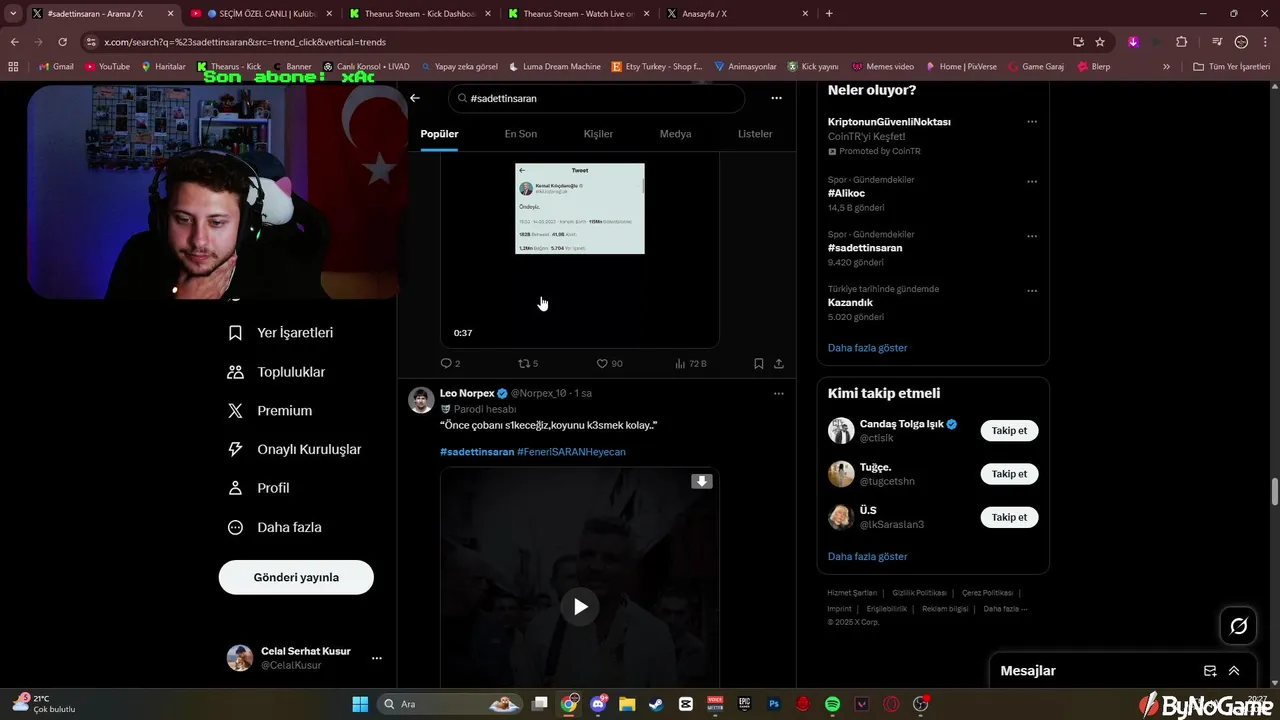
Task: Open Onaylı Kuruluşlar page
Action: (295, 450)
